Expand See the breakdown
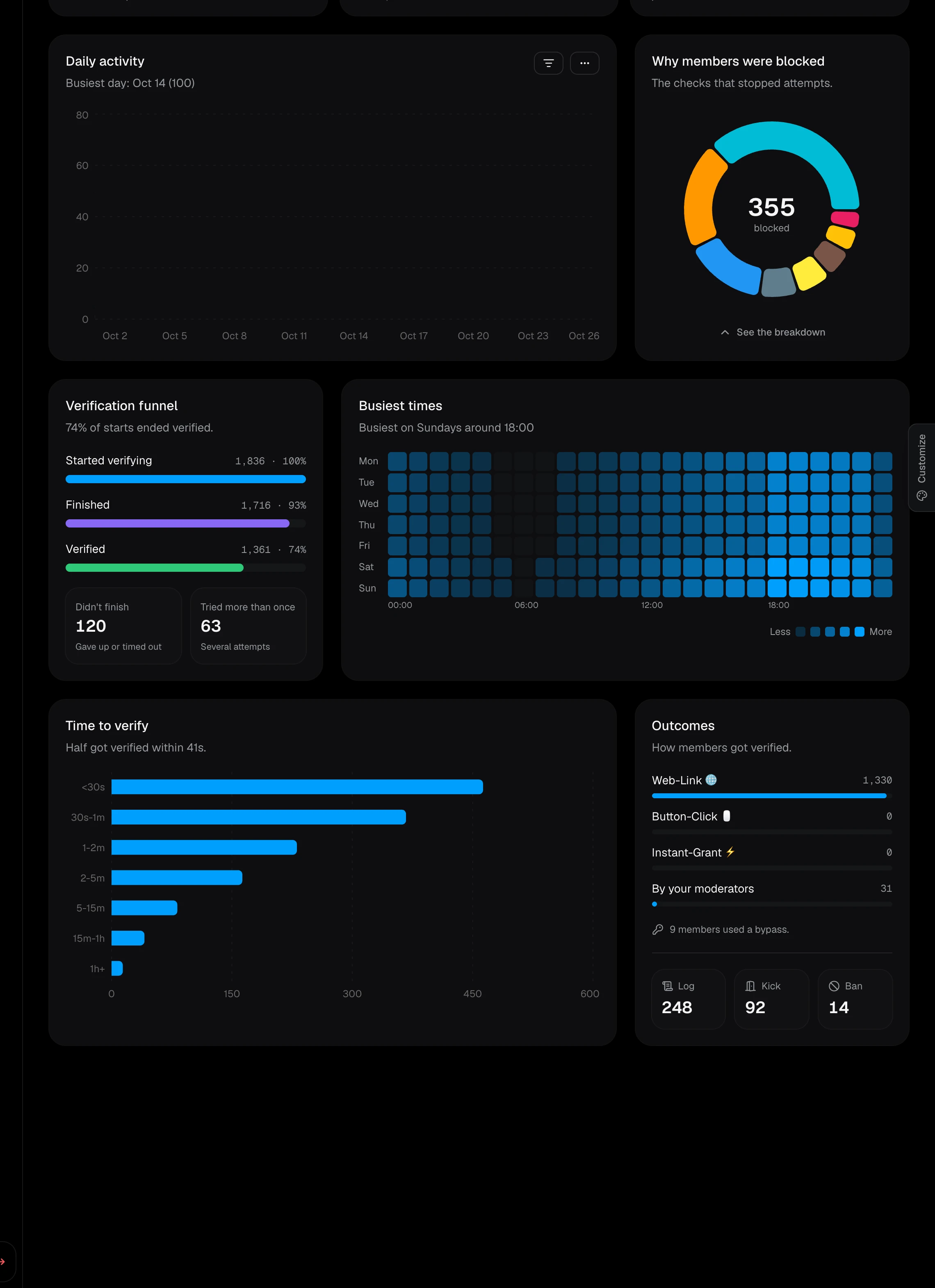Viewport: 935px width, 1288px height. coord(772,332)
